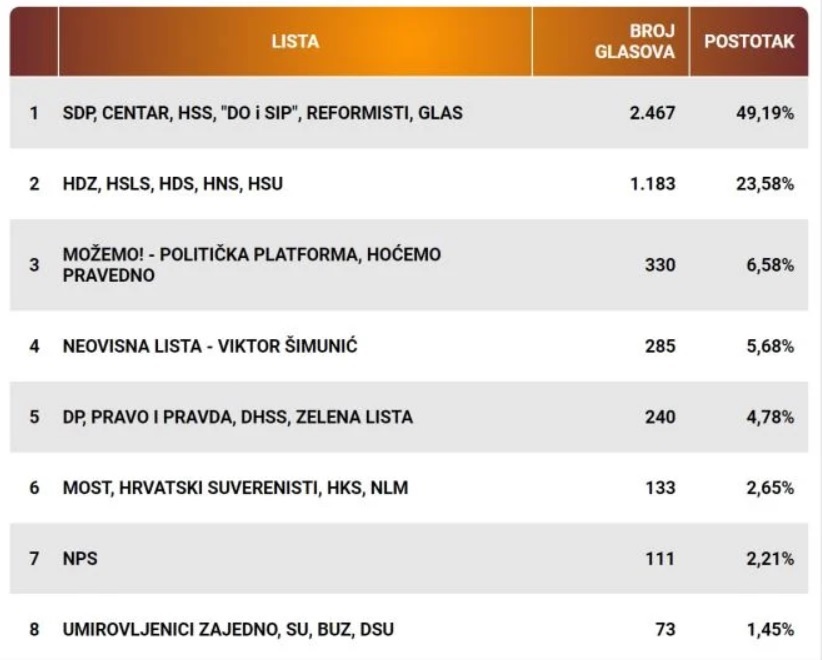The image size is (822, 660).
Task: Select the 49,19% percentage cell
Action: 765,113
